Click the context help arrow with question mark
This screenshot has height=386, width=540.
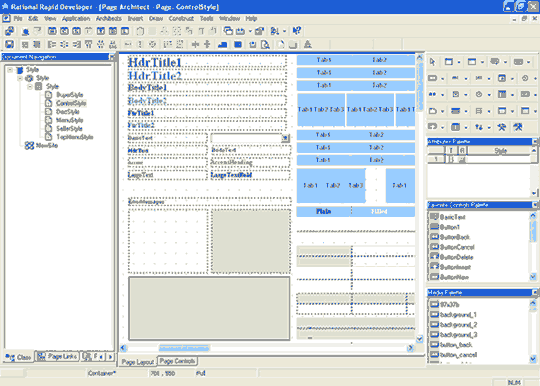[297, 31]
